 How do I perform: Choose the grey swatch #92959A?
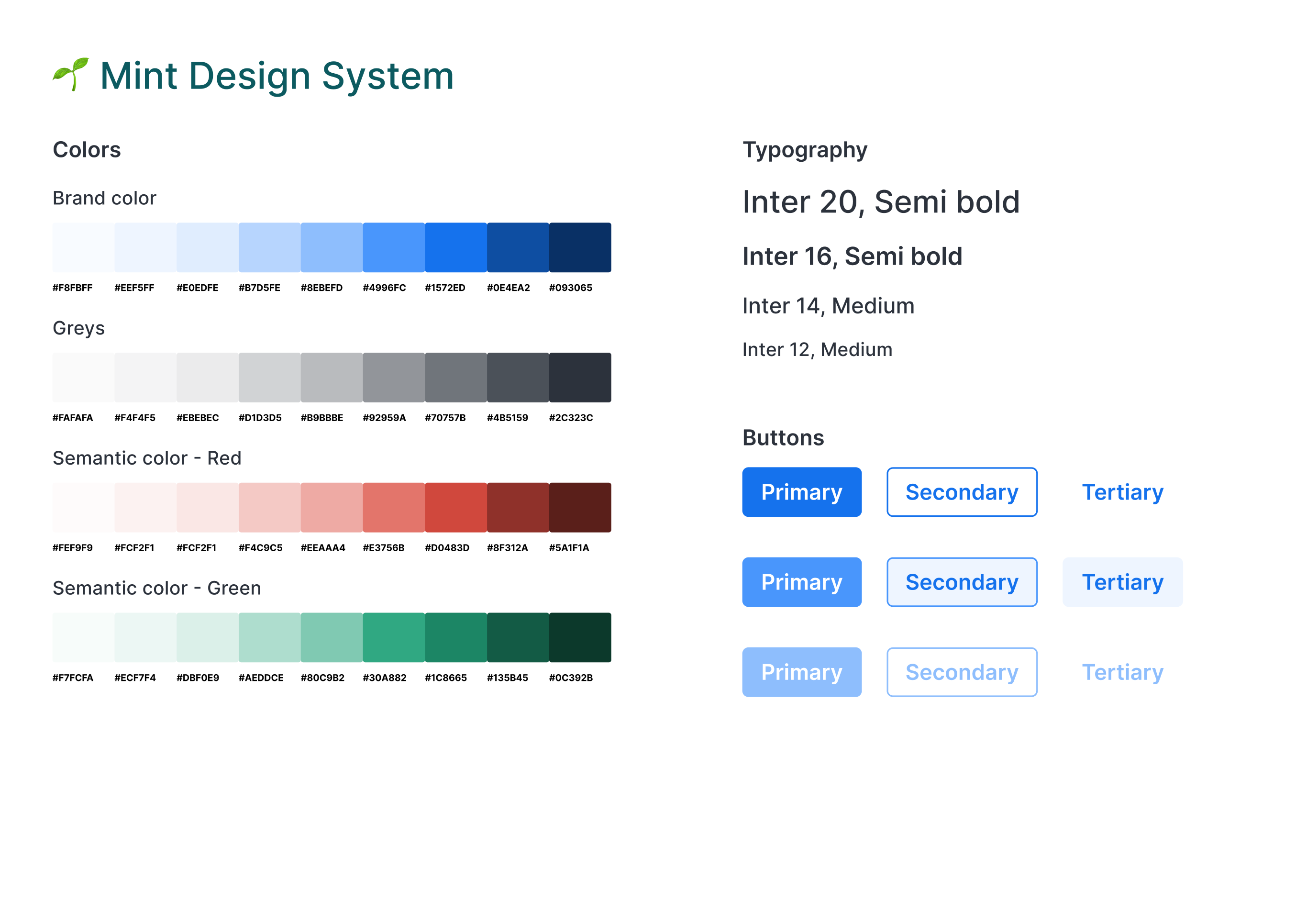[x=394, y=378]
